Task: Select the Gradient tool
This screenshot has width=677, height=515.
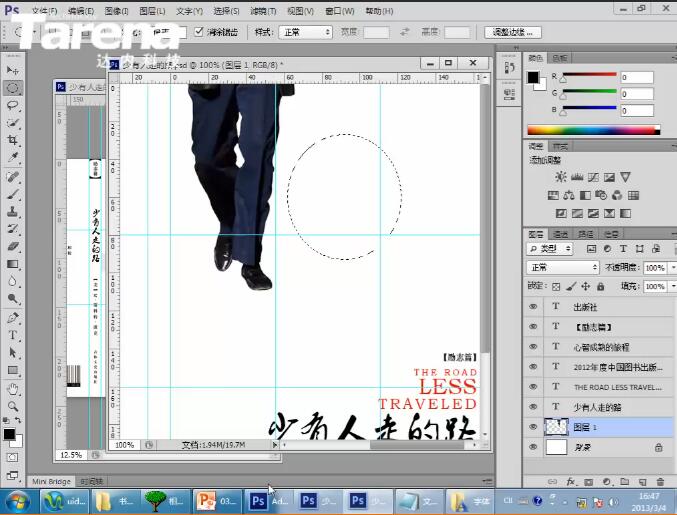Action: pyautogui.click(x=13, y=264)
